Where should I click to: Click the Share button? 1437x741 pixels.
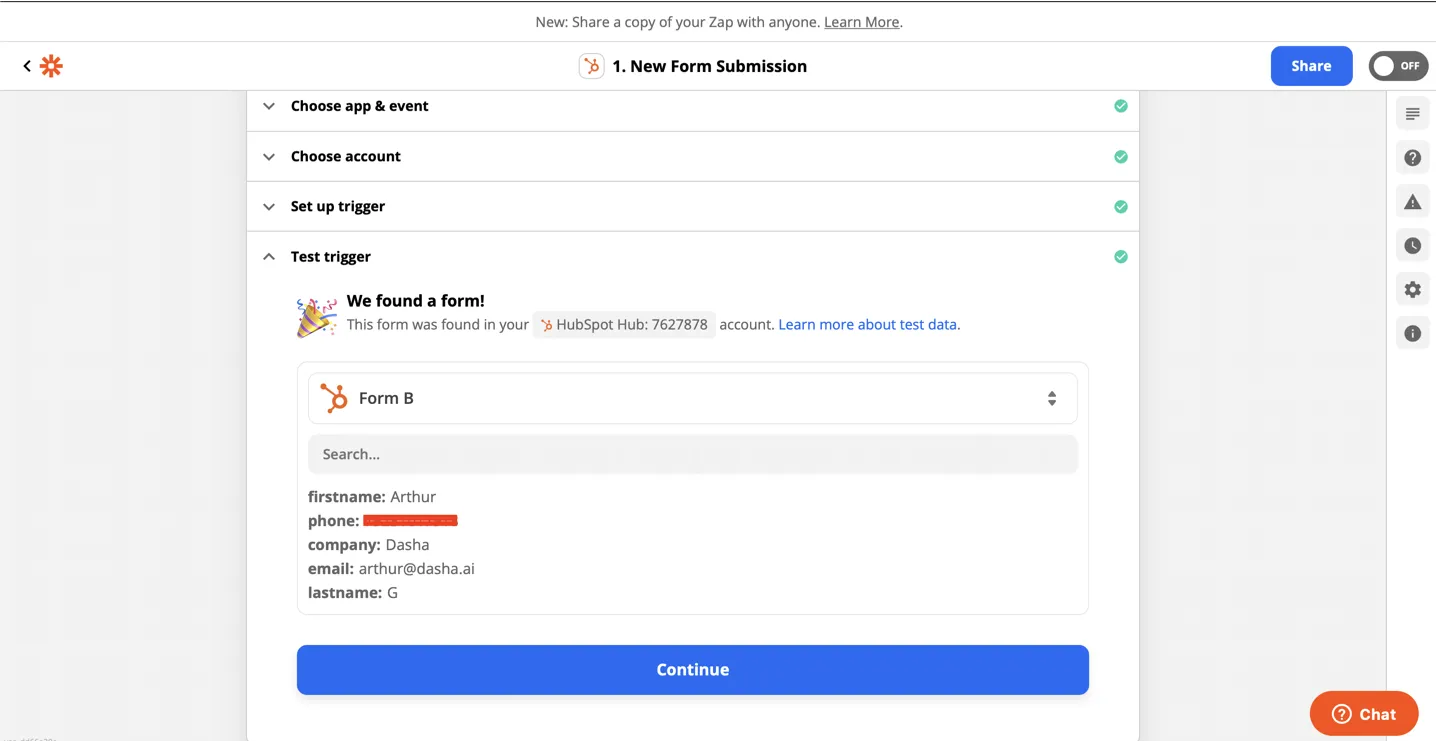[1311, 66]
